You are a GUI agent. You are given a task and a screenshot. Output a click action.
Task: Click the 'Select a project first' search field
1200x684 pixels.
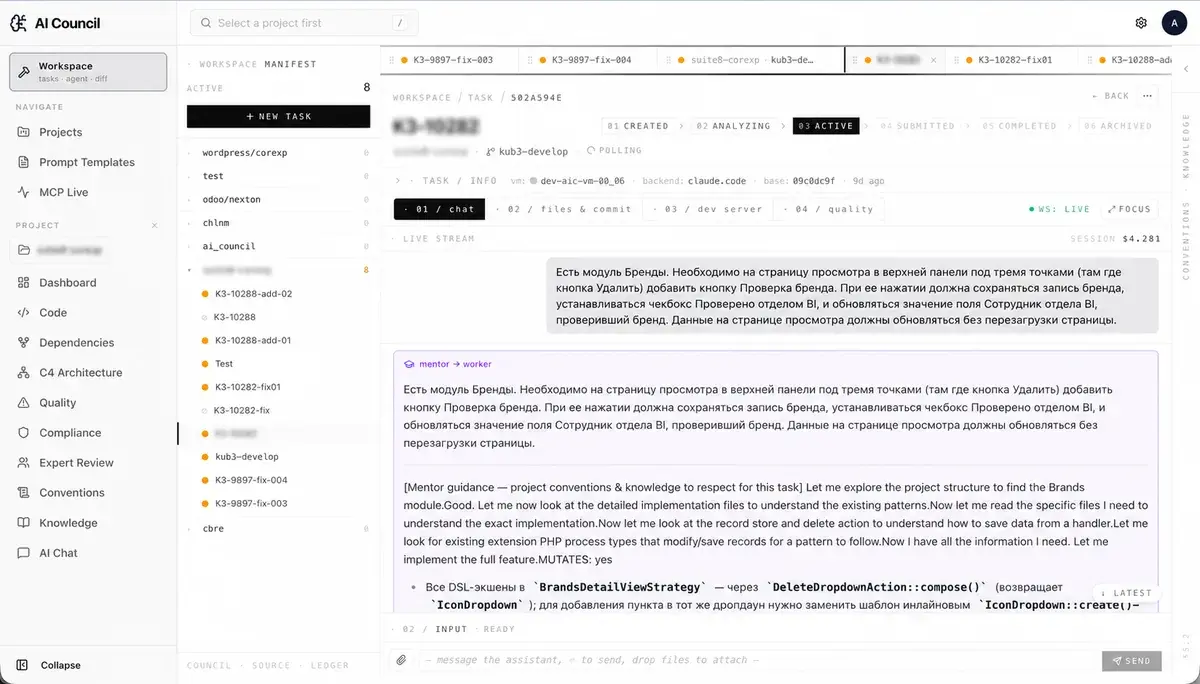click(x=304, y=23)
